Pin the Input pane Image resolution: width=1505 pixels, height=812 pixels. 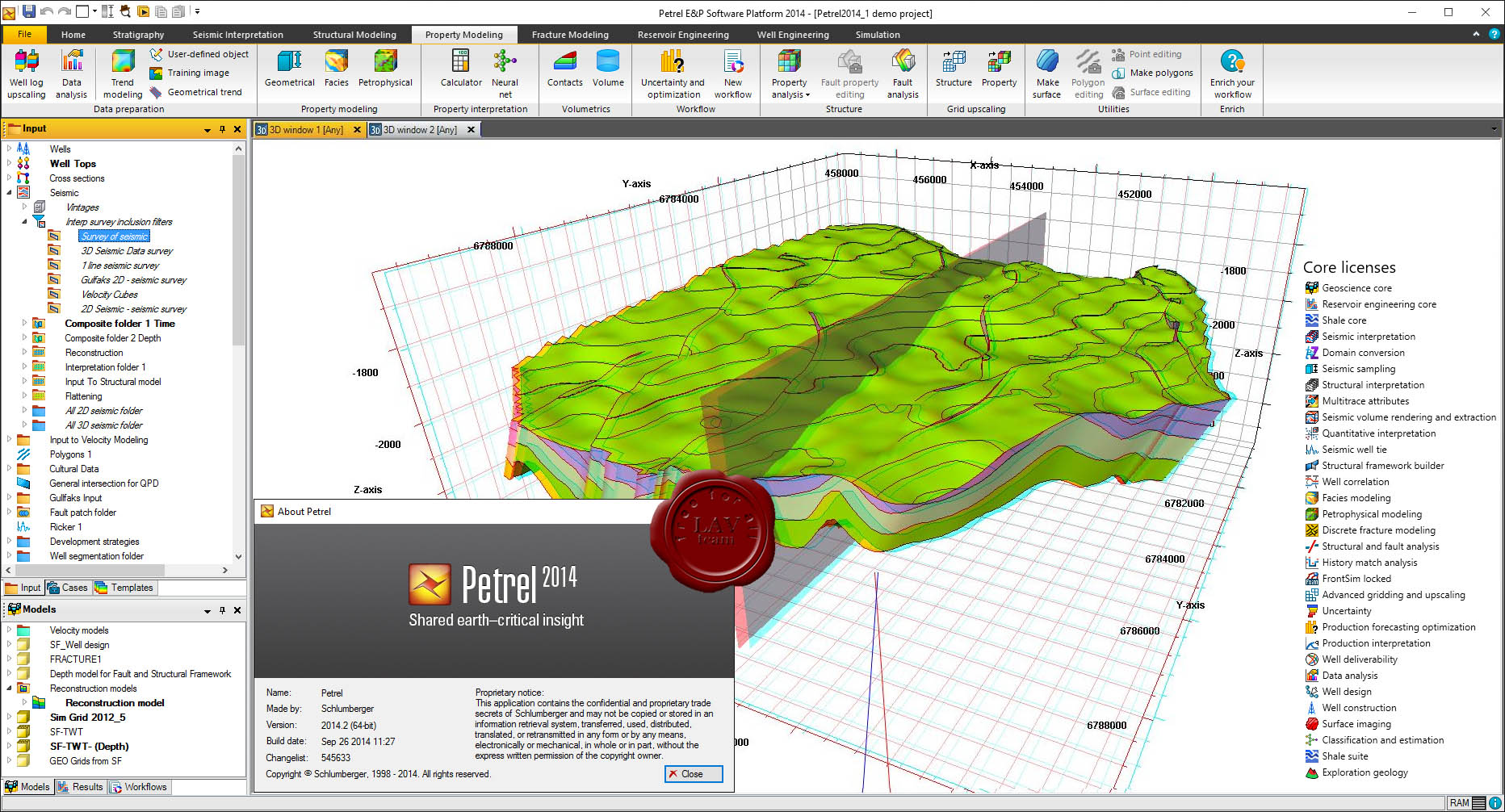[222, 129]
